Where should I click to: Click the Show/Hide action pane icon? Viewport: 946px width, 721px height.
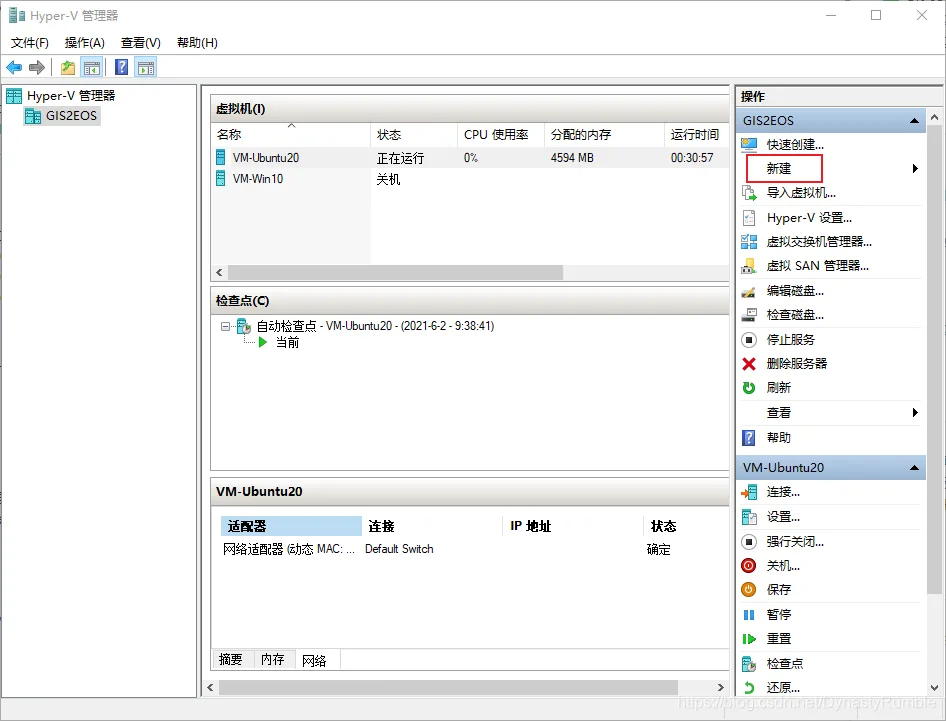pyautogui.click(x=146, y=68)
